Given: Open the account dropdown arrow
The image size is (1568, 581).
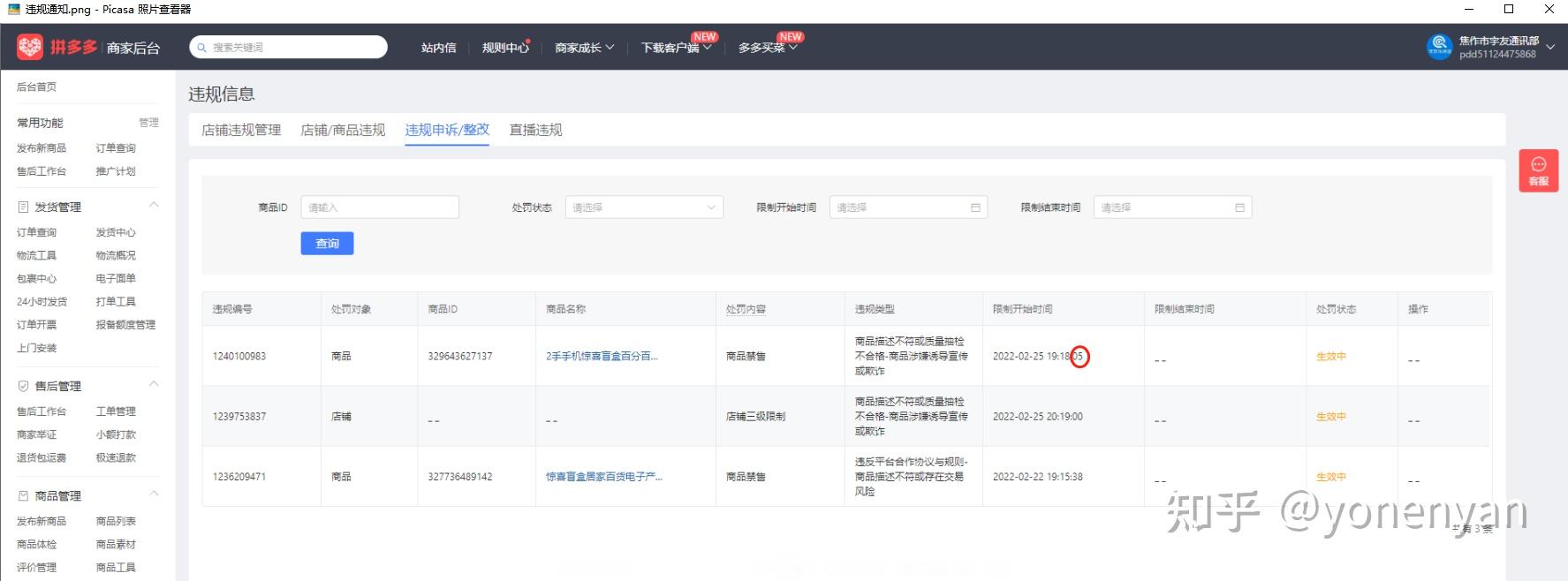Looking at the screenshot, I should coord(1550,48).
